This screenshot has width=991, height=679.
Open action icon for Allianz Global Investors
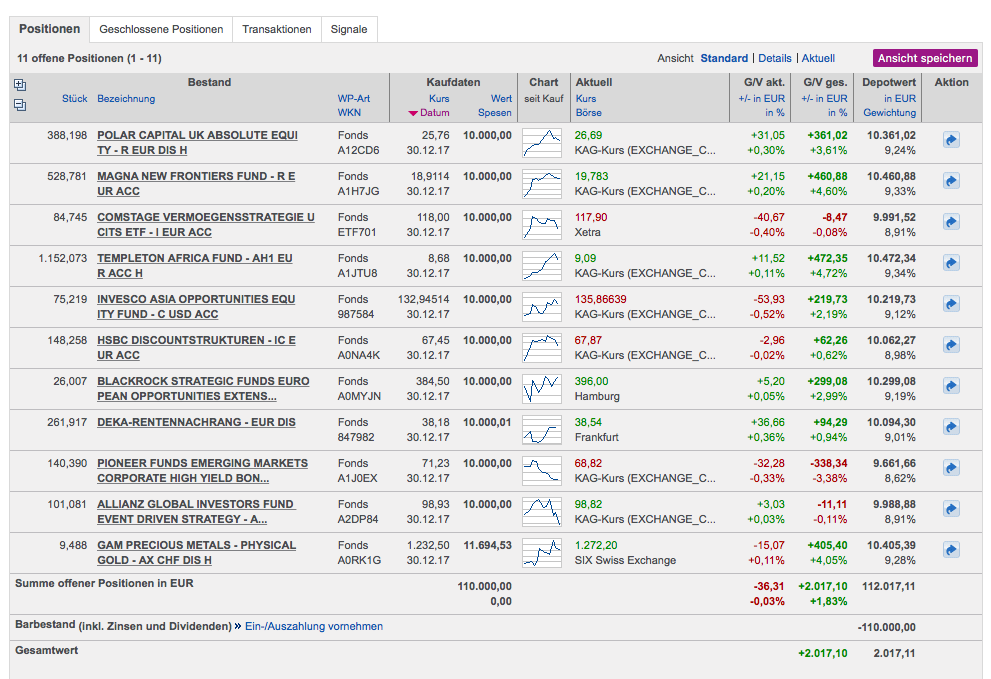pyautogui.click(x=951, y=509)
